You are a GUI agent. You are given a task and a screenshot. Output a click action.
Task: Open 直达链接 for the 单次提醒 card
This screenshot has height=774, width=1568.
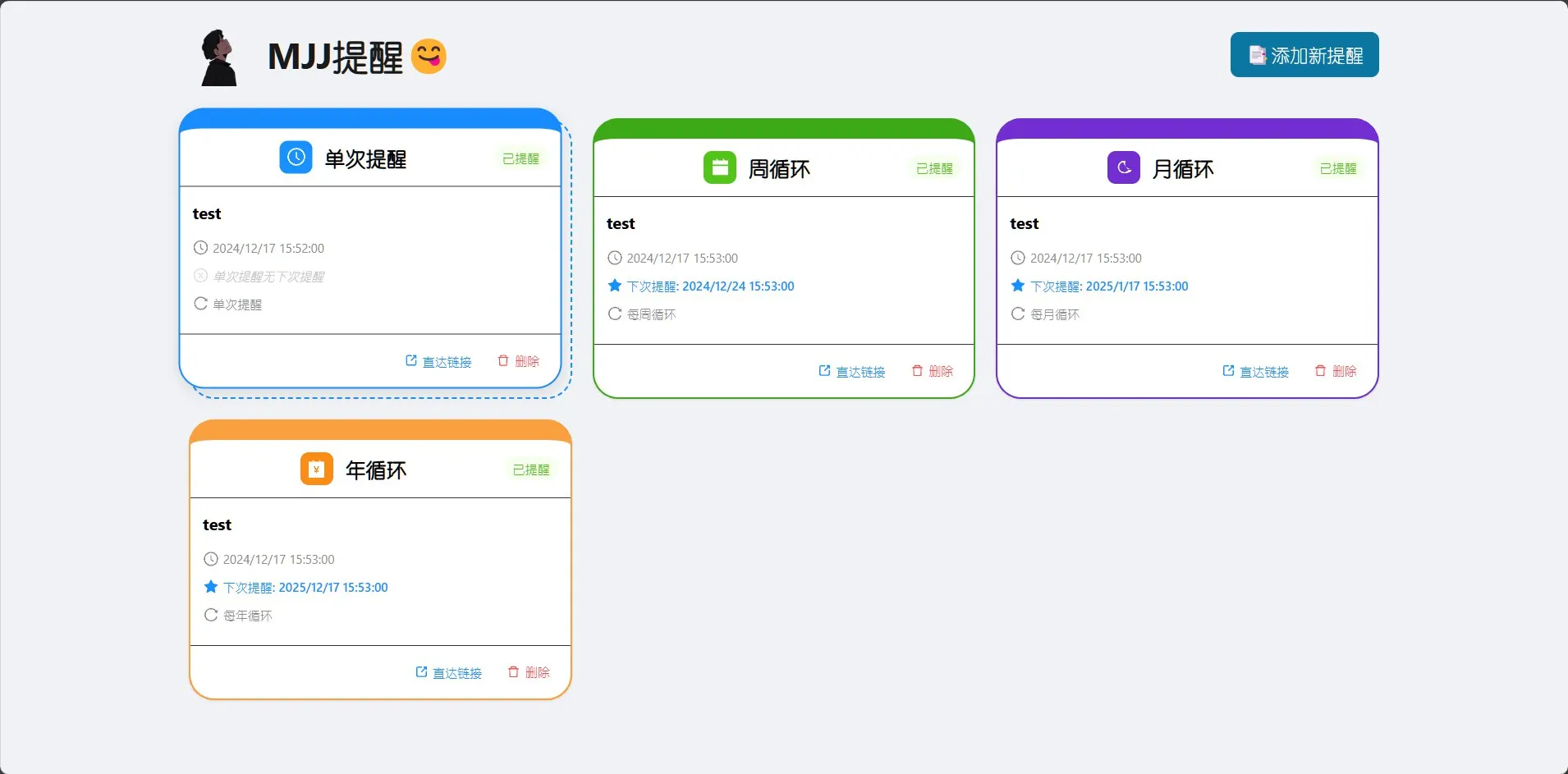(x=439, y=361)
